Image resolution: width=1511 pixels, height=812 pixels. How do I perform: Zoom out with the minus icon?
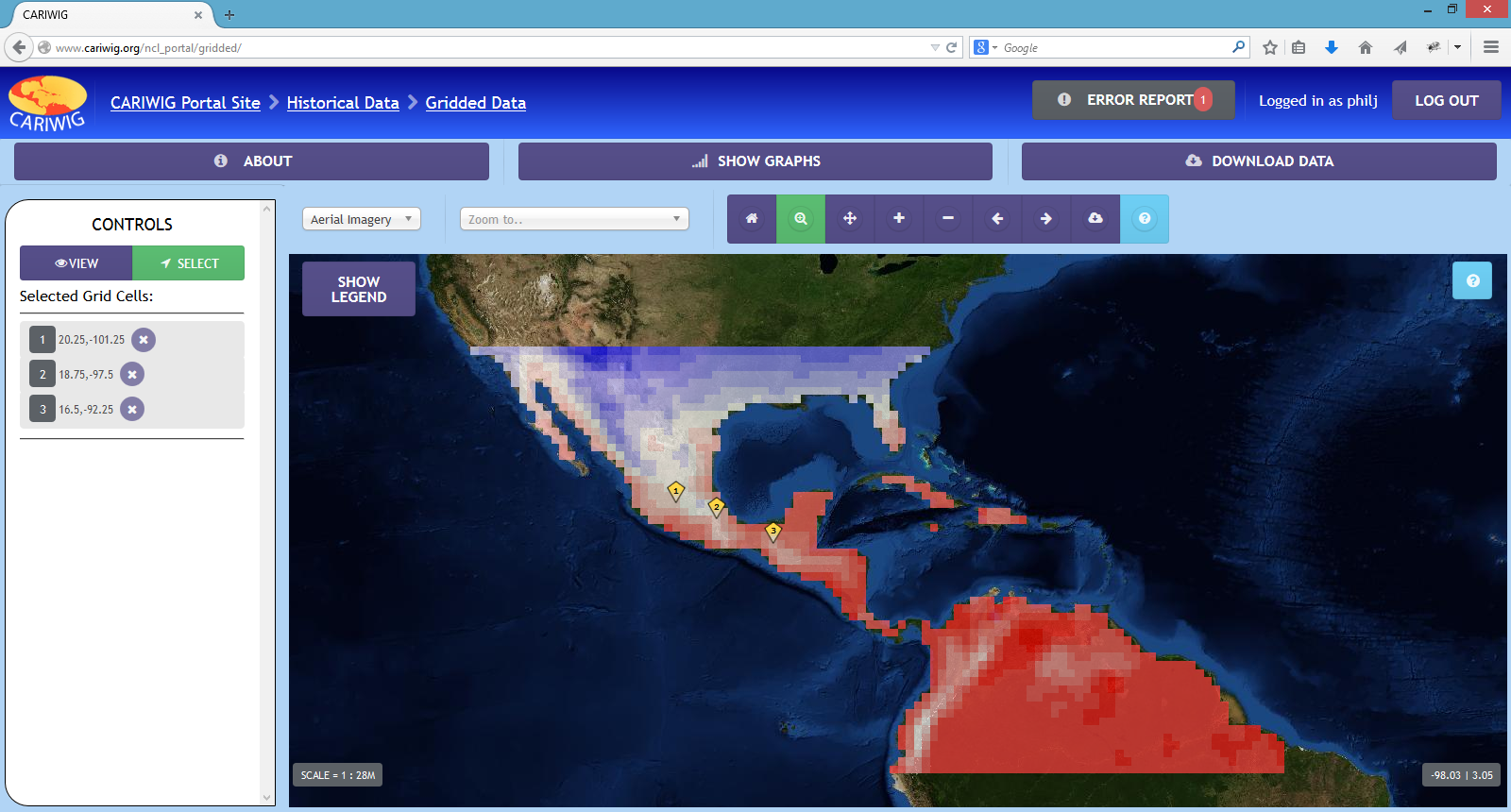point(948,219)
